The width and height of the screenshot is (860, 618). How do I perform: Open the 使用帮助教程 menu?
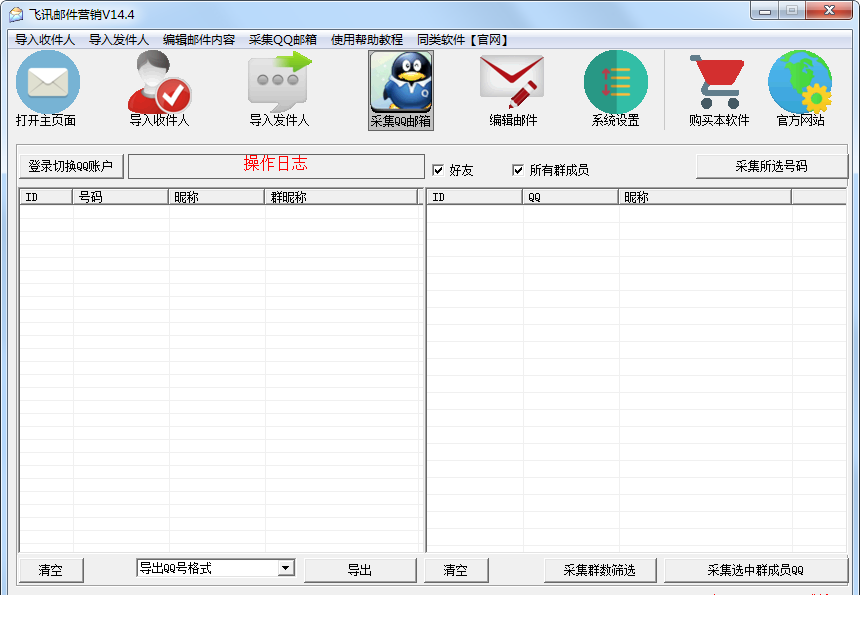click(x=367, y=39)
